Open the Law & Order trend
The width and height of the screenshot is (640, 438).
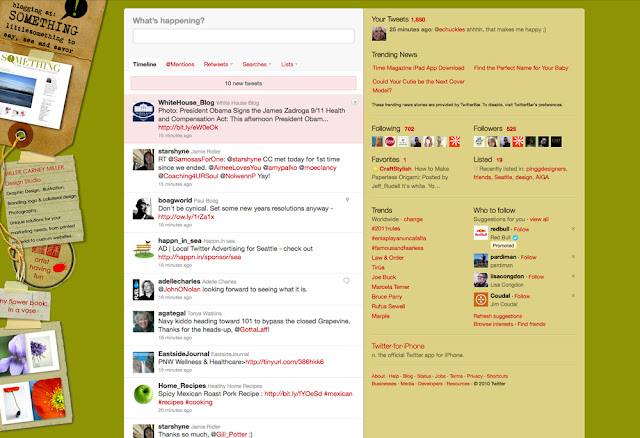tap(387, 258)
